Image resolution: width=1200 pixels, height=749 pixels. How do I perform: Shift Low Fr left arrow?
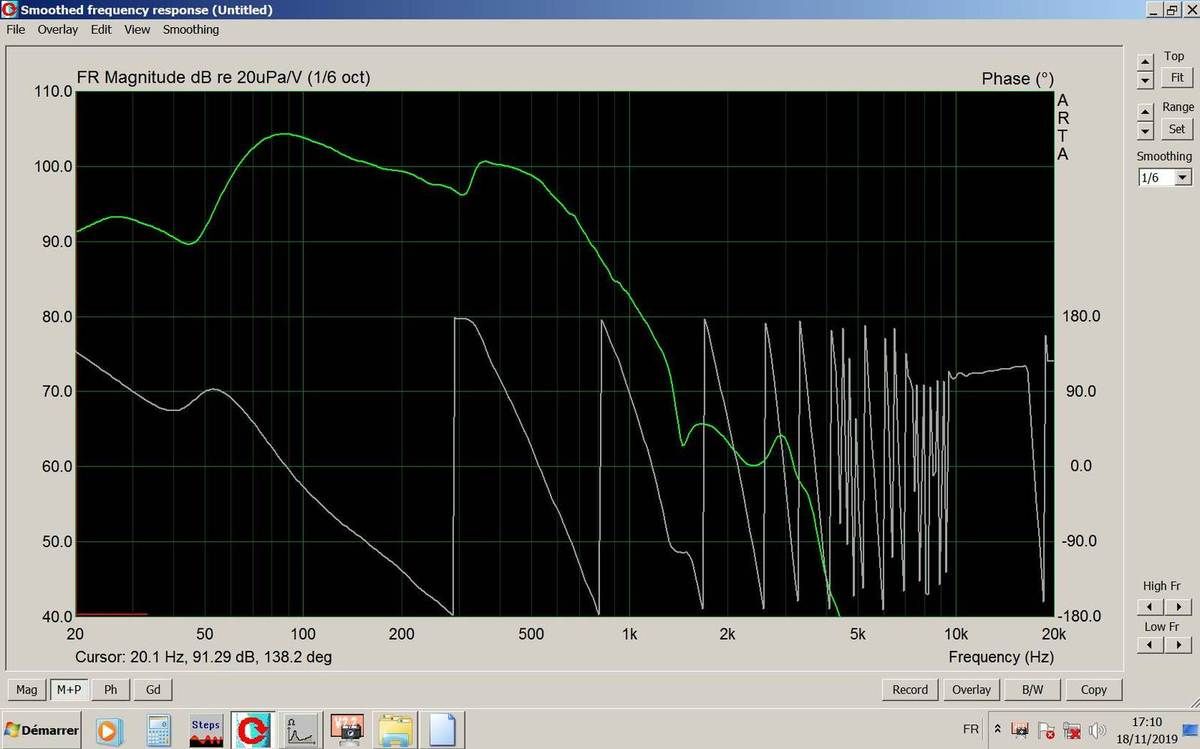1152,645
